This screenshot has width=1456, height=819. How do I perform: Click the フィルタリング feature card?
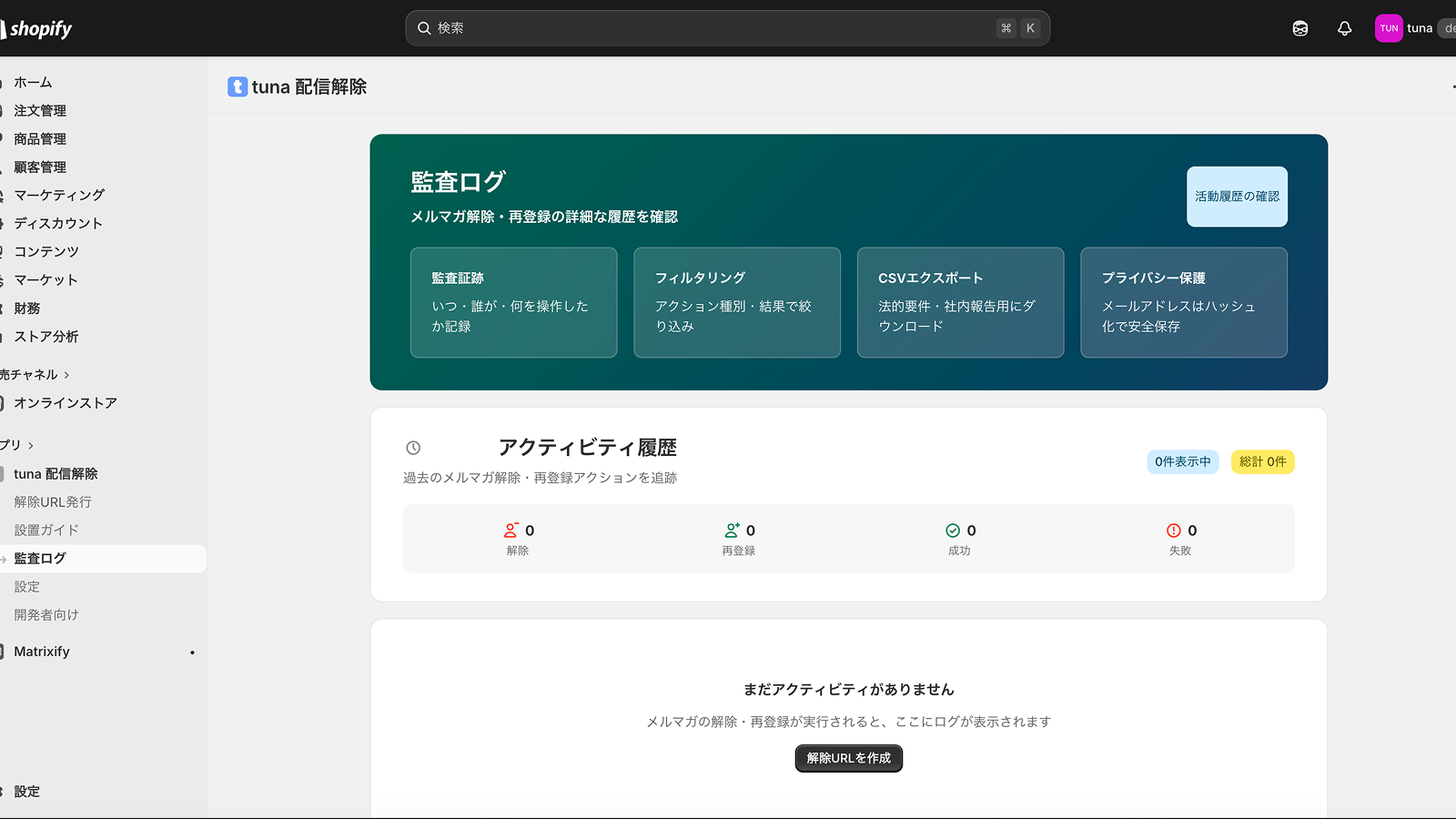tap(737, 302)
